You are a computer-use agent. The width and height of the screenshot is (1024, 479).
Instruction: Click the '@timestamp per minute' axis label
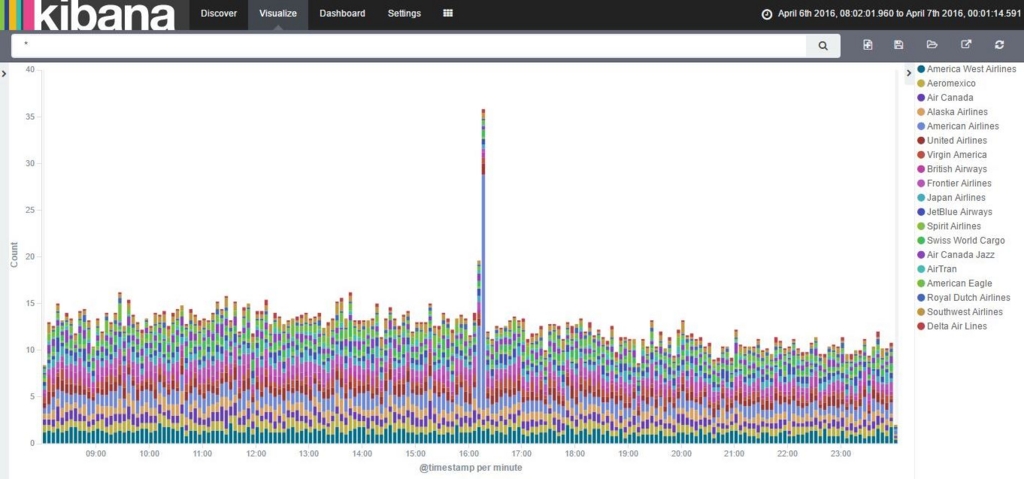tap(471, 468)
